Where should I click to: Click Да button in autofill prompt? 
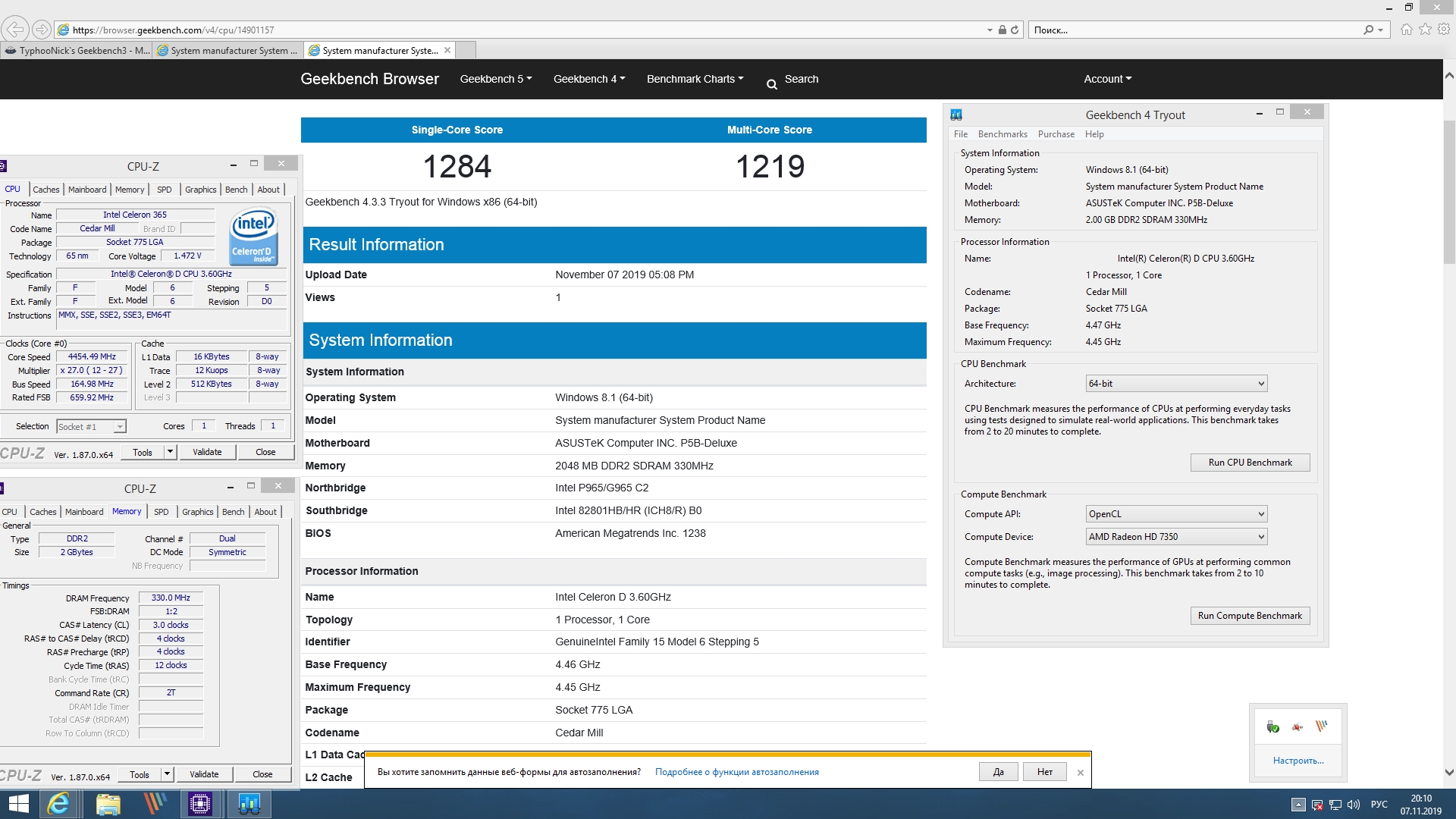(999, 772)
